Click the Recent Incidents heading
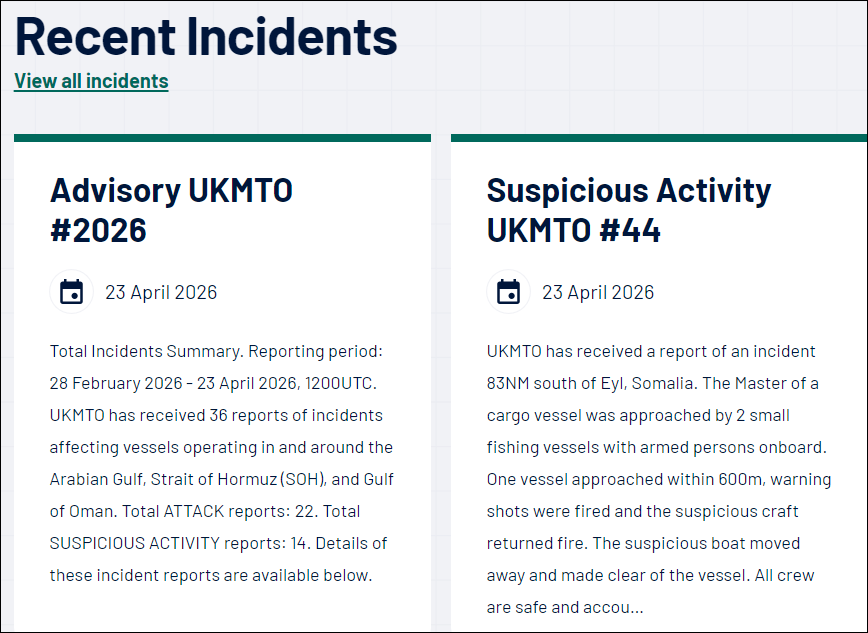 click(x=206, y=37)
